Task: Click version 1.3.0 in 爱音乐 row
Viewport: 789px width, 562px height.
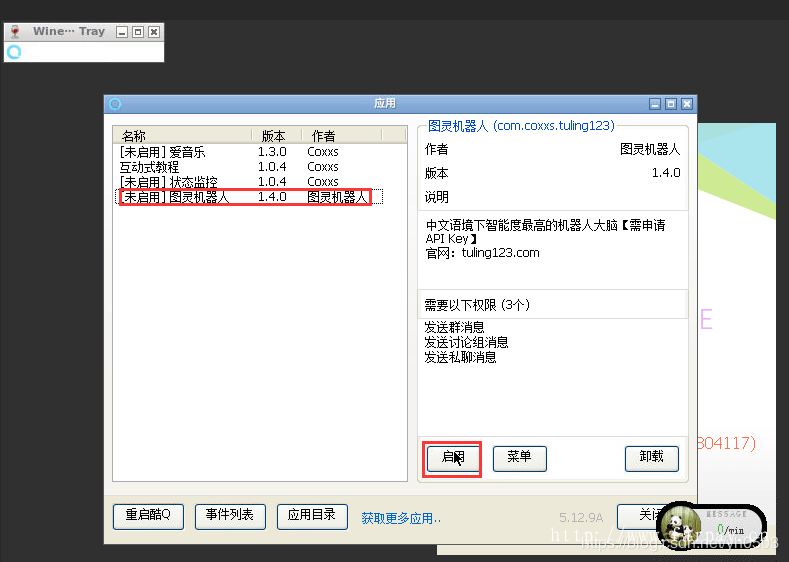Action: point(272,152)
